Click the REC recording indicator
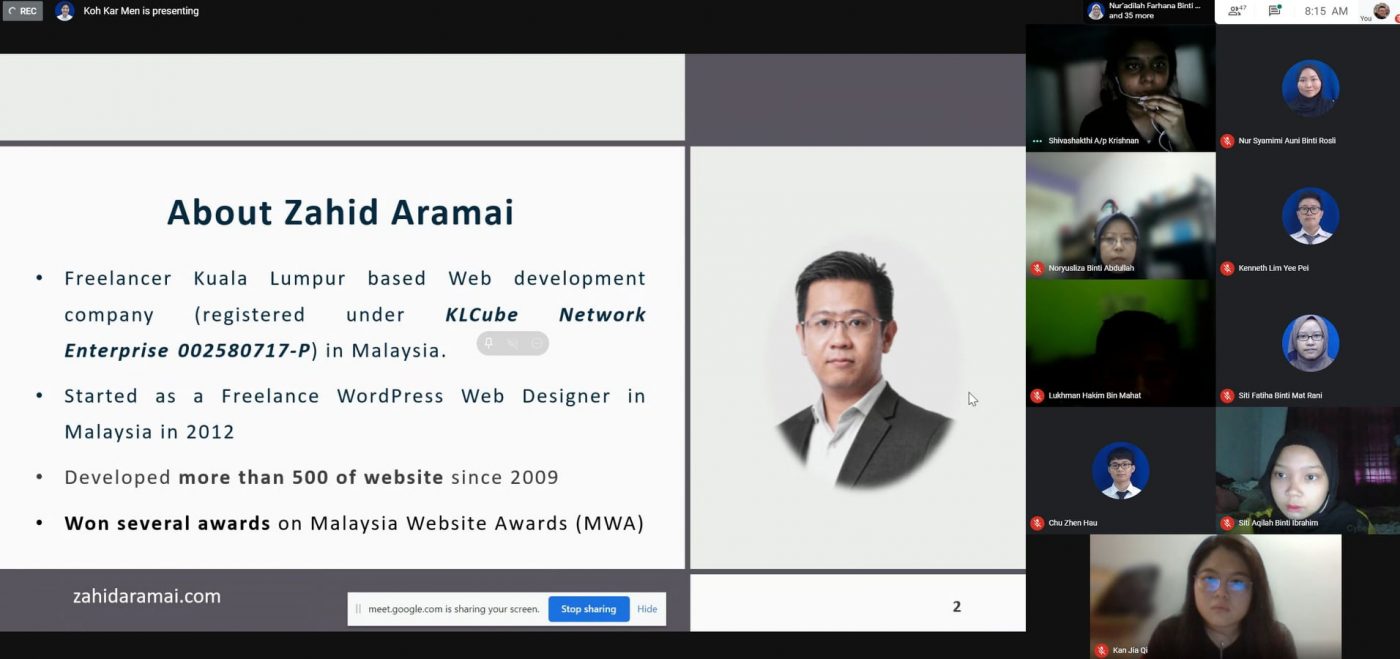1400x659 pixels. pos(21,10)
